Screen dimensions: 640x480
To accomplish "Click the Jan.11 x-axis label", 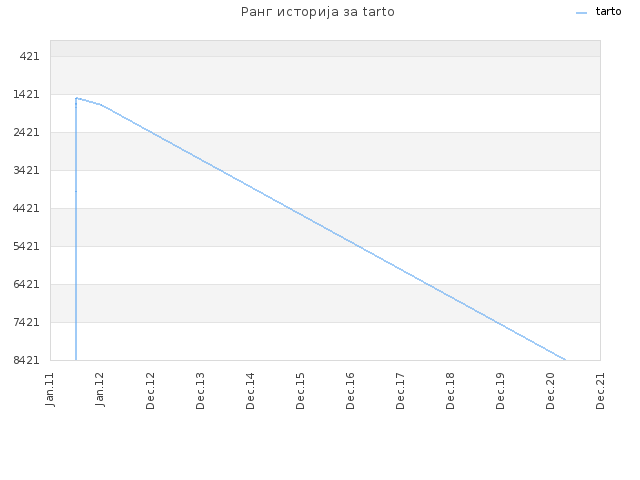I will click(50, 389).
